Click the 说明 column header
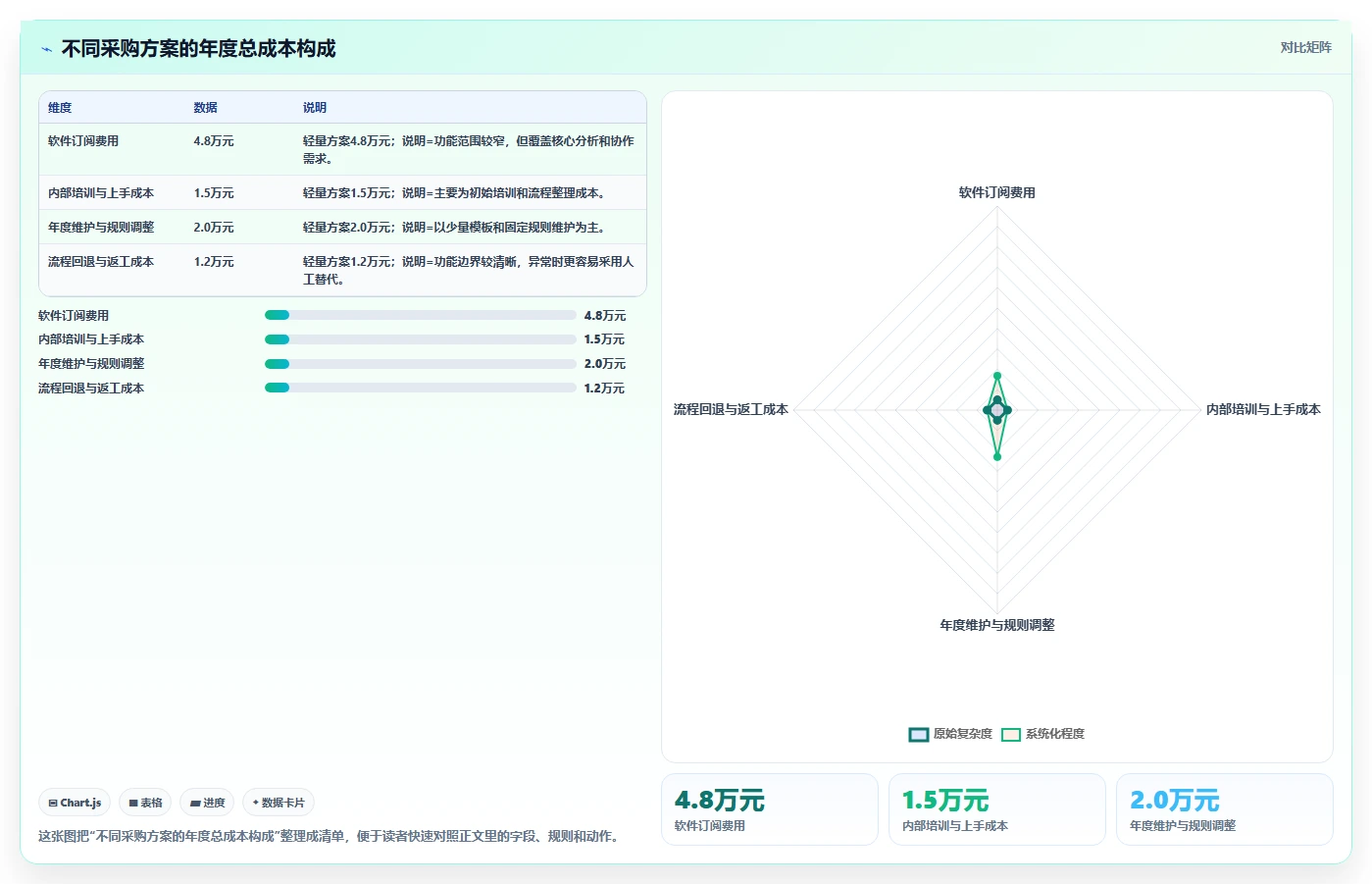The width and height of the screenshot is (1372, 884). tap(315, 108)
